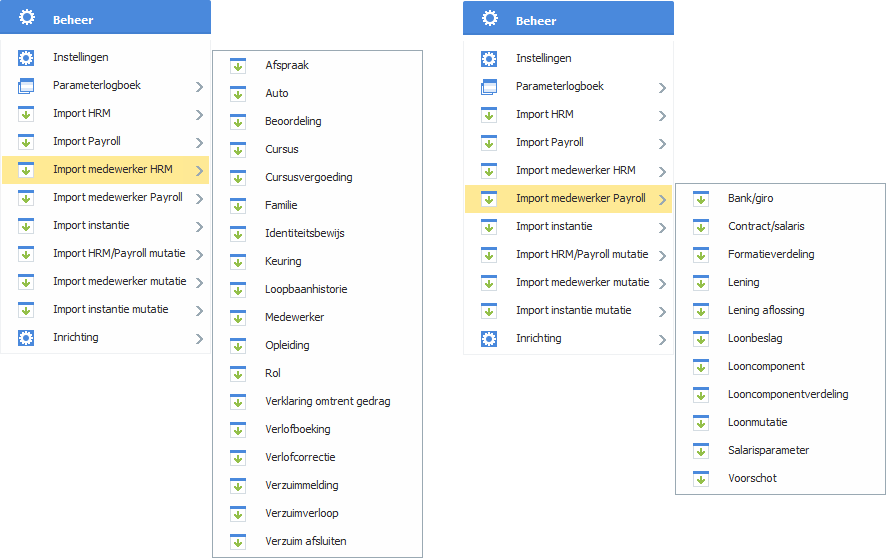The image size is (889, 560).
Task: Click the Bank/giro import icon
Action: click(x=701, y=199)
